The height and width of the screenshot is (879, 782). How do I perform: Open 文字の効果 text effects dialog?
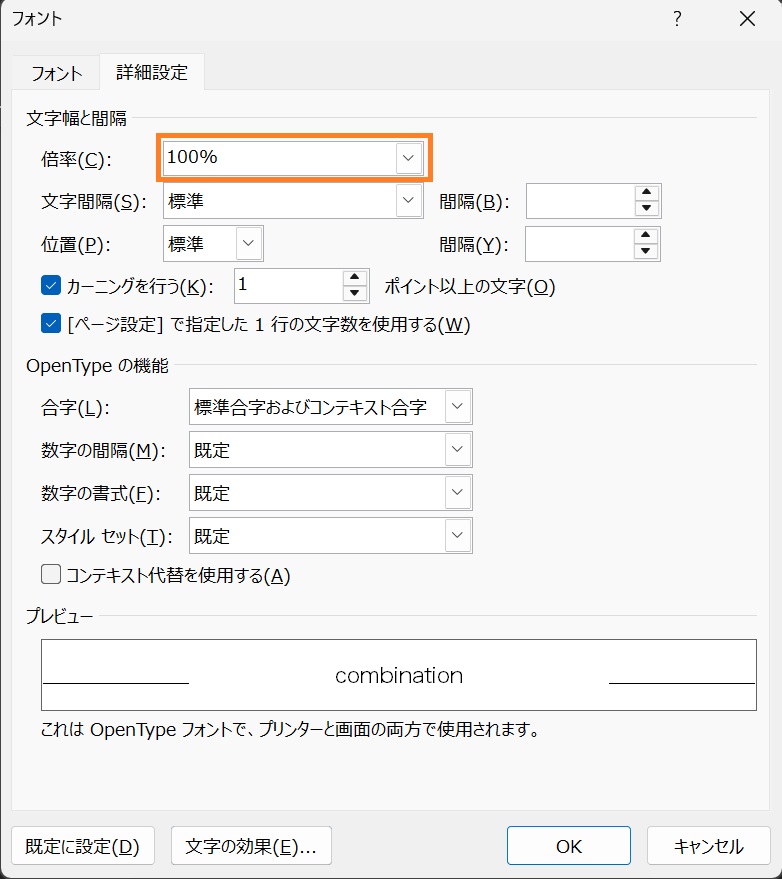(x=251, y=846)
